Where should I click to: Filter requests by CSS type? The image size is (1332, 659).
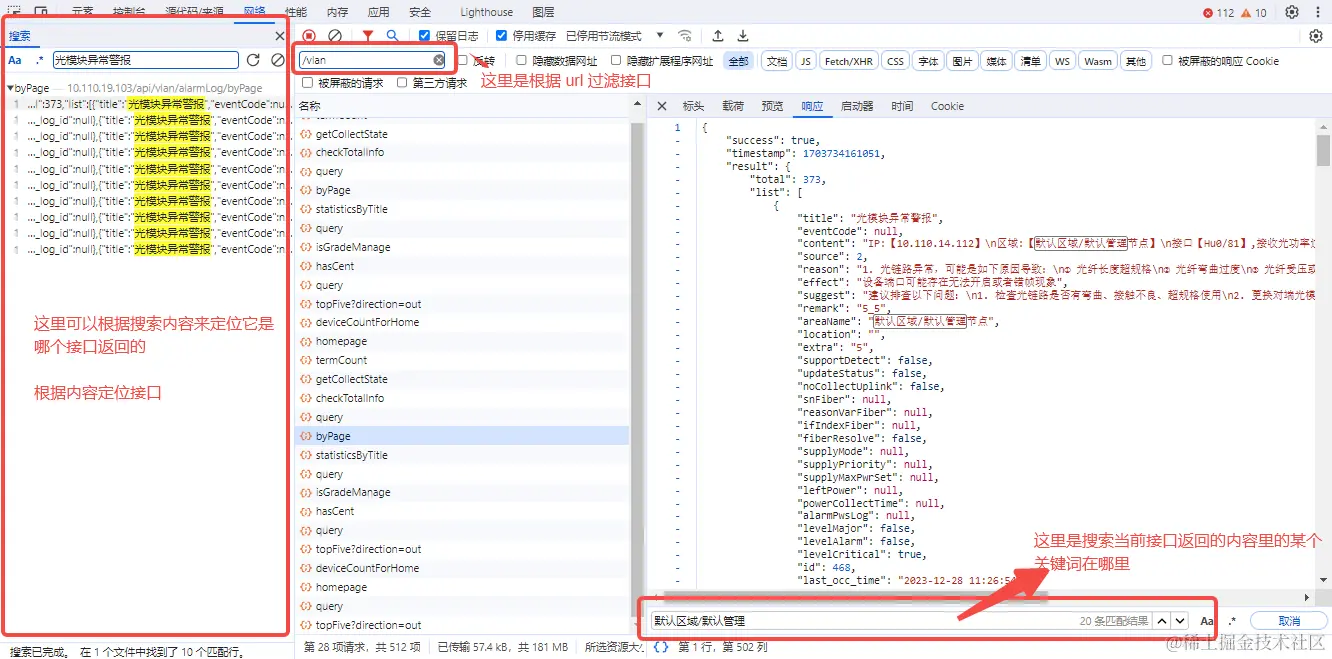(x=895, y=61)
